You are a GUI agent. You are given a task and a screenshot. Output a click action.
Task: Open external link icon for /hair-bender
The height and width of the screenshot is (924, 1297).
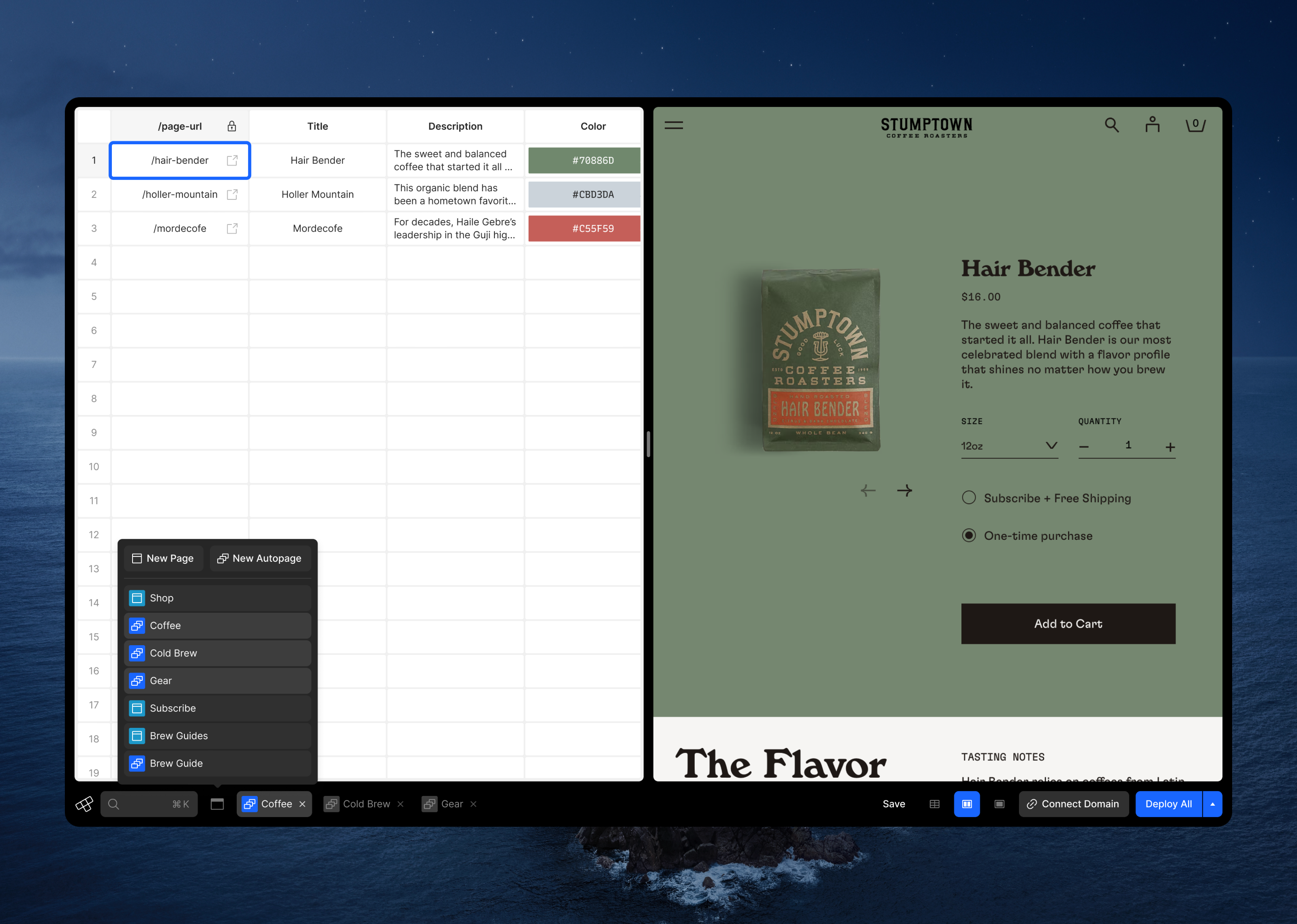point(232,160)
